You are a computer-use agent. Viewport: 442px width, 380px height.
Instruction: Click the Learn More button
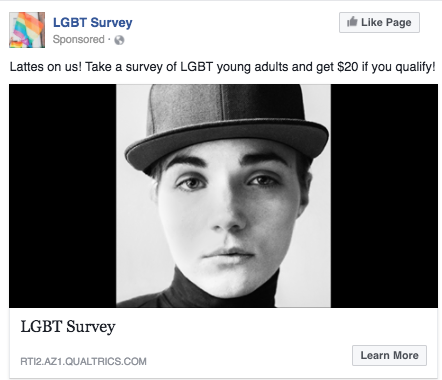coord(389,355)
